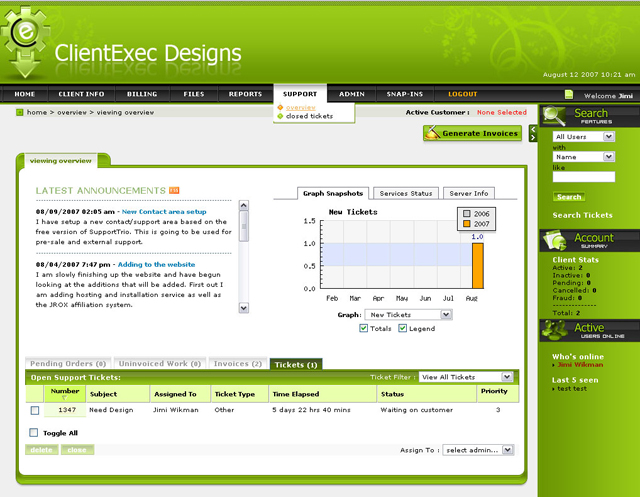
Task: Switch to the Uninvoiced Work (0) tab
Action: (x=160, y=364)
